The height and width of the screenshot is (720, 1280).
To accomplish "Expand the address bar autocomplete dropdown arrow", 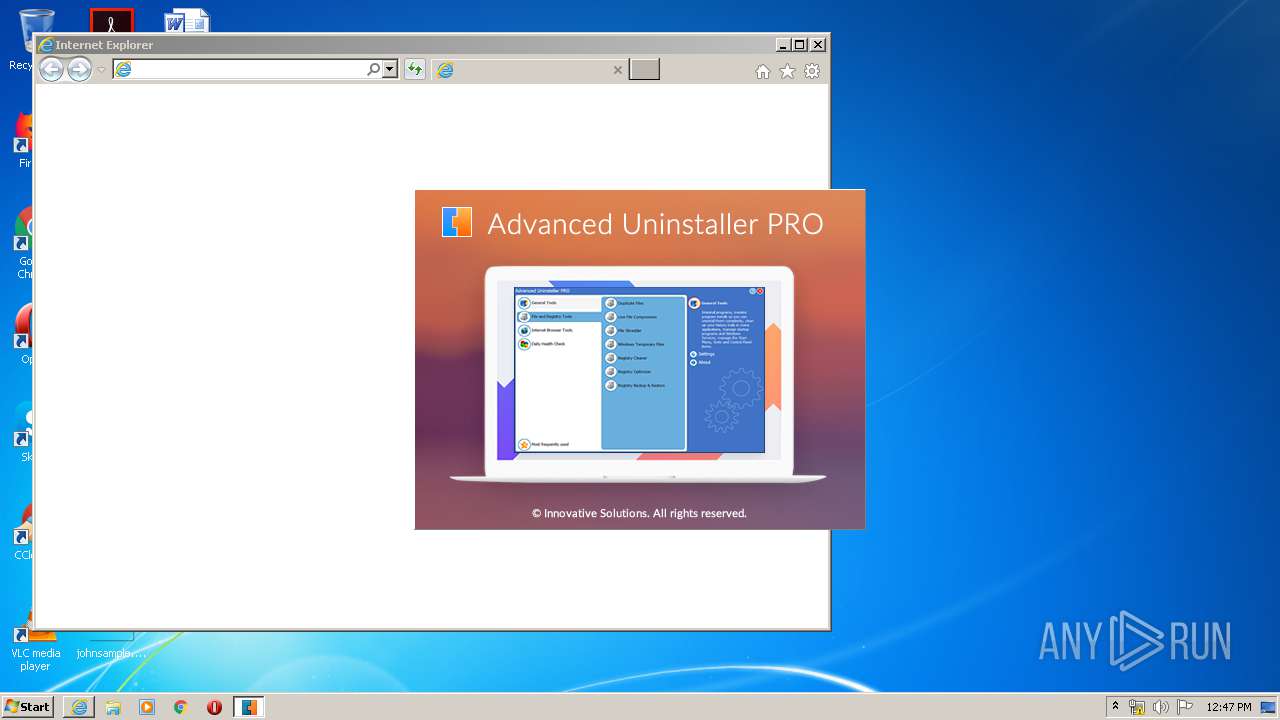I will 390,69.
